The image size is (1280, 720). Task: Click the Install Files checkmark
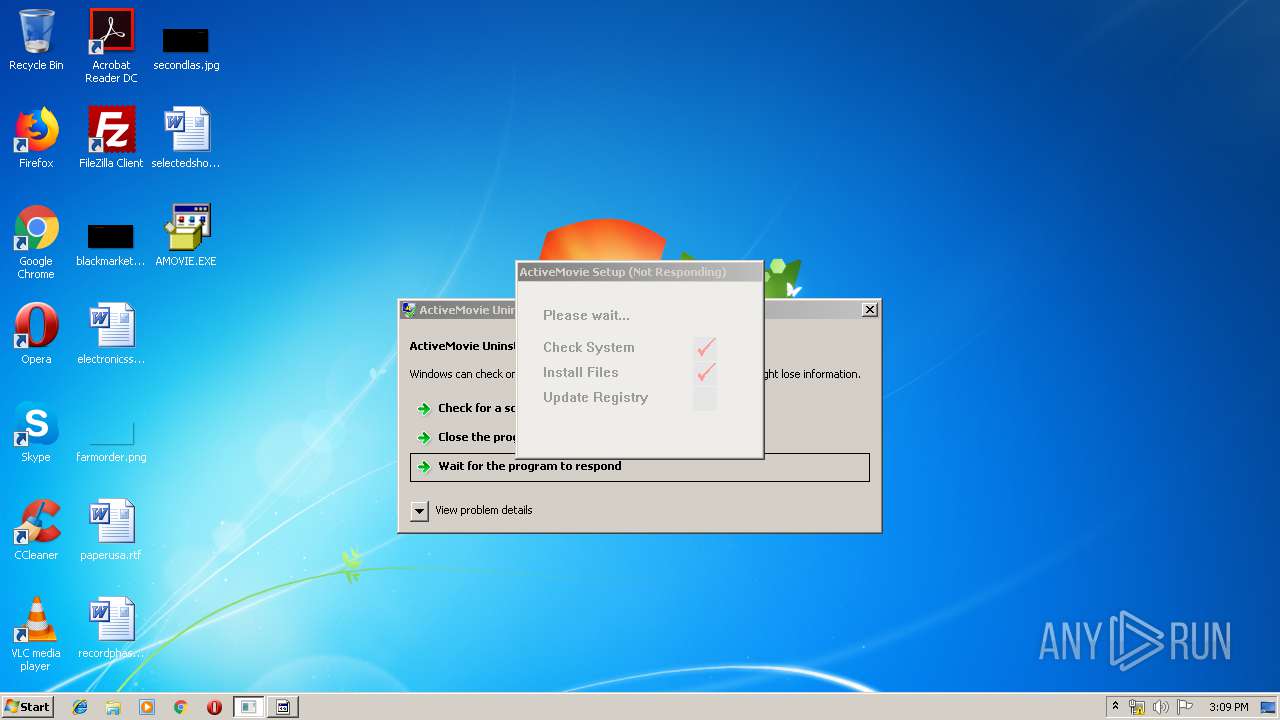tap(706, 372)
